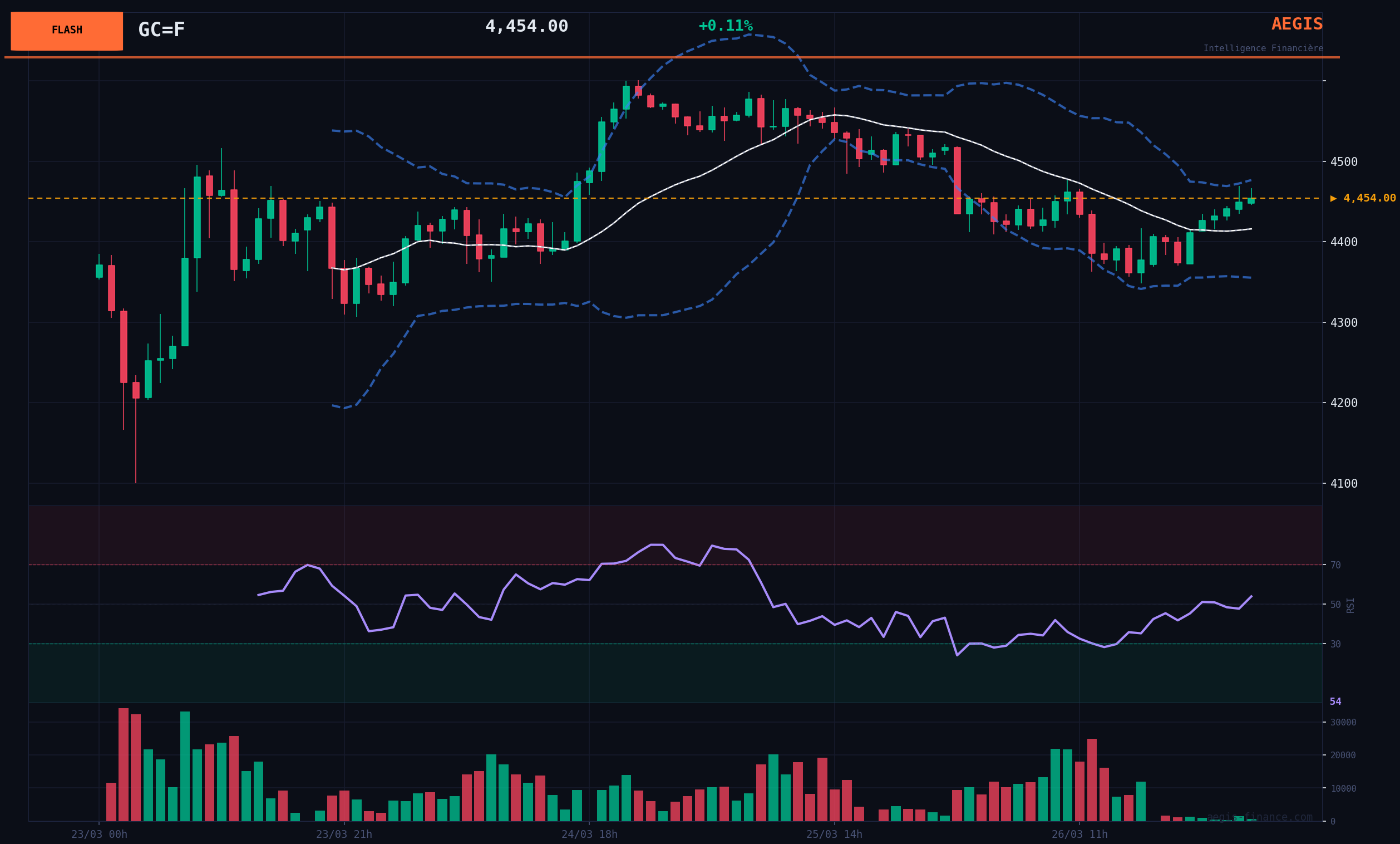Click the 25/03 14h time label
Screen dimensions: 1400x844
834,835
